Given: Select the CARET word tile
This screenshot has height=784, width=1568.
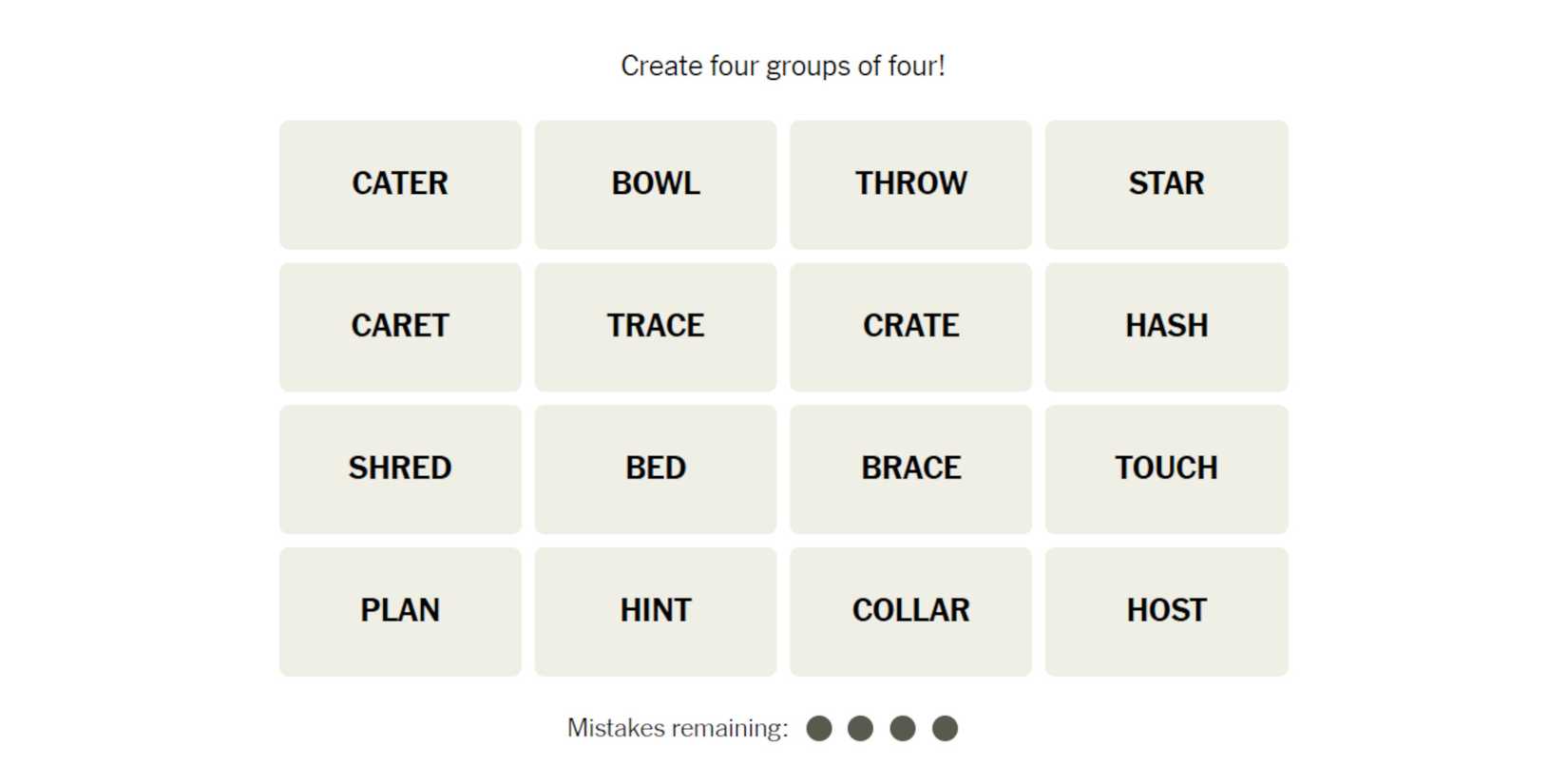Looking at the screenshot, I should pos(400,327).
